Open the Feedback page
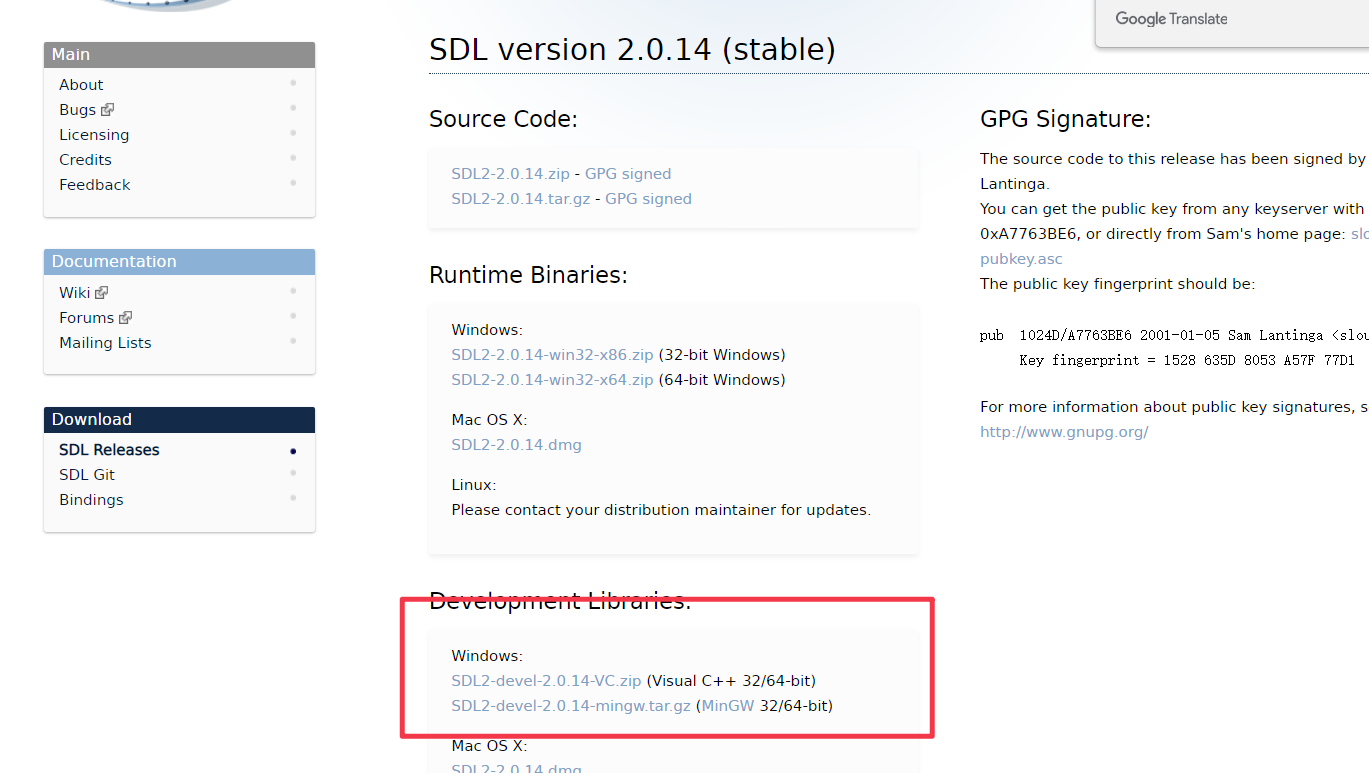This screenshot has height=773, width=1369. 94,184
